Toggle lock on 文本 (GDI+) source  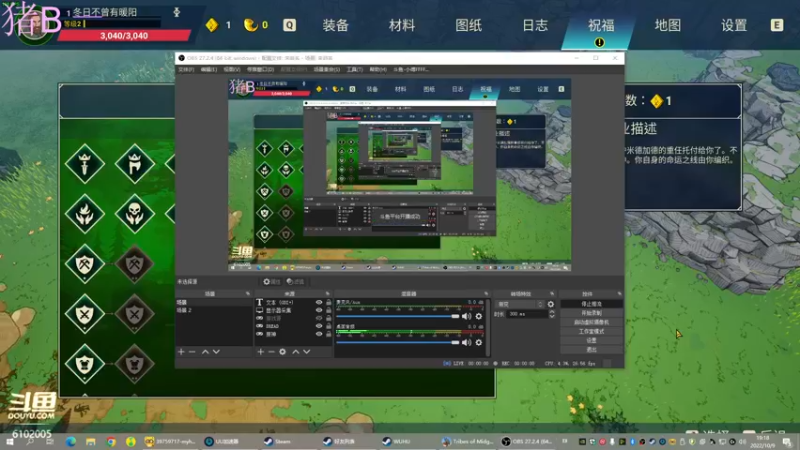click(x=329, y=303)
